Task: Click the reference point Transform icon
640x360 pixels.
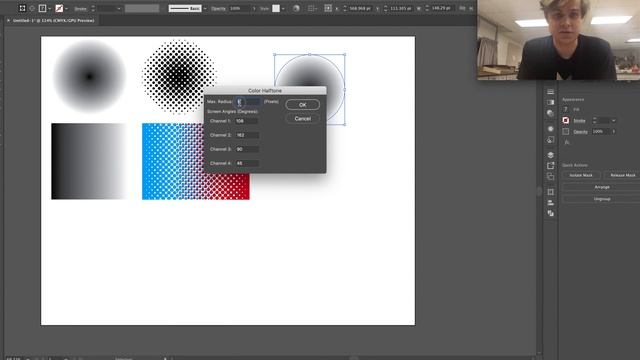Action: coord(328,8)
